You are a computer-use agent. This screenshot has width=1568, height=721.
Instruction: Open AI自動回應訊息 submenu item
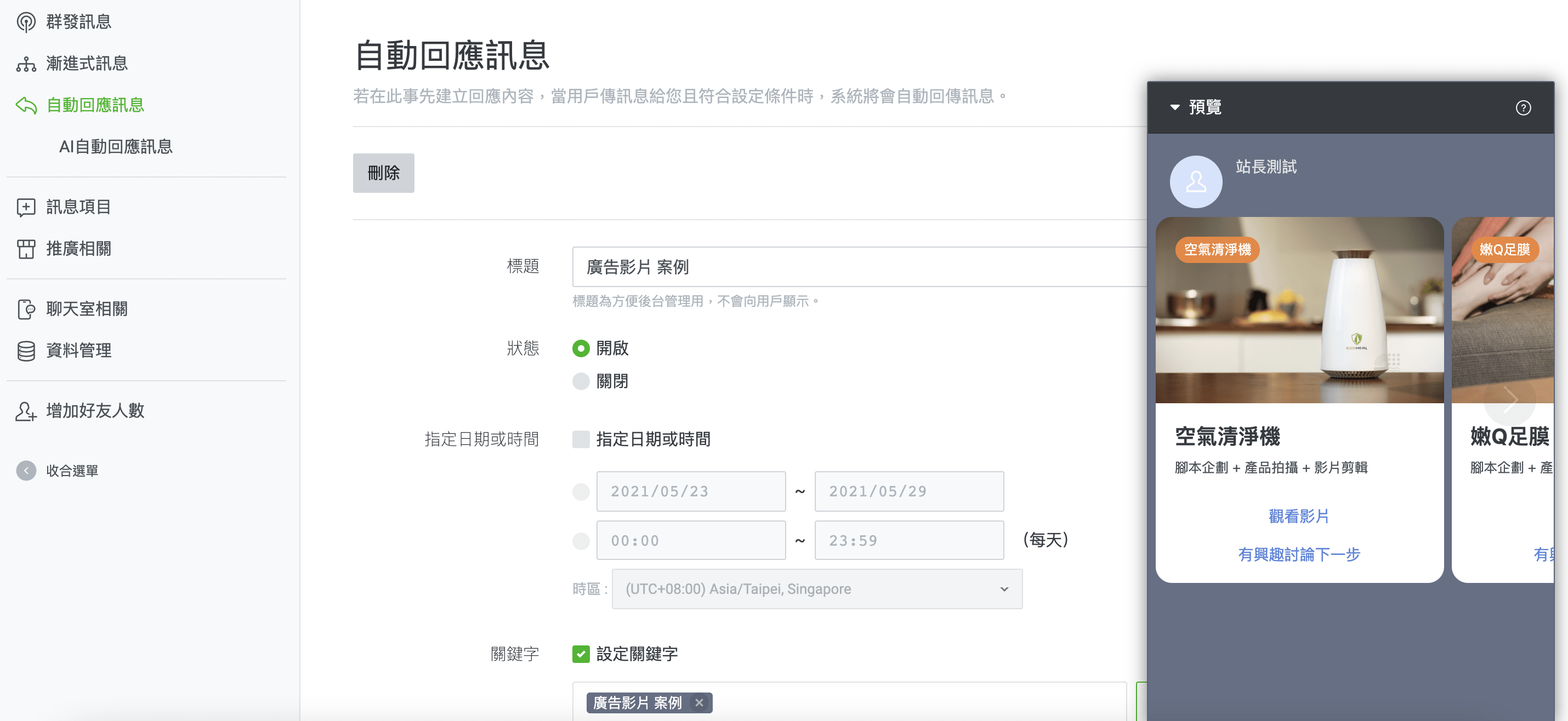point(116,147)
